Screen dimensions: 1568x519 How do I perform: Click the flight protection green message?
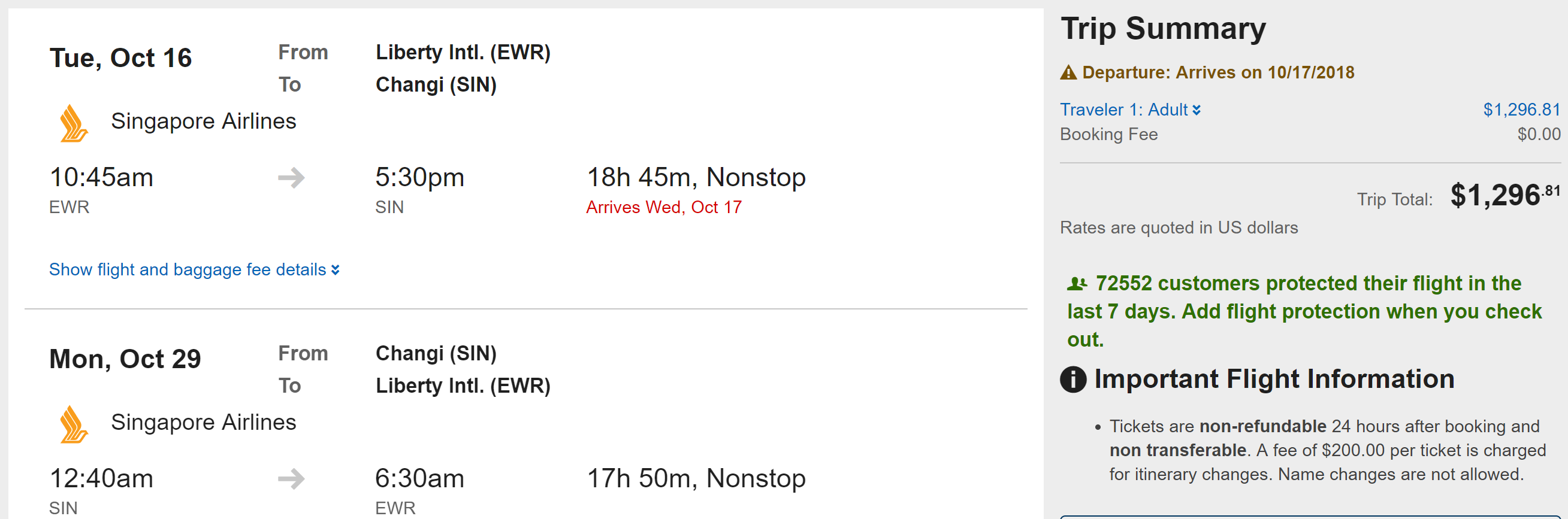1303,311
